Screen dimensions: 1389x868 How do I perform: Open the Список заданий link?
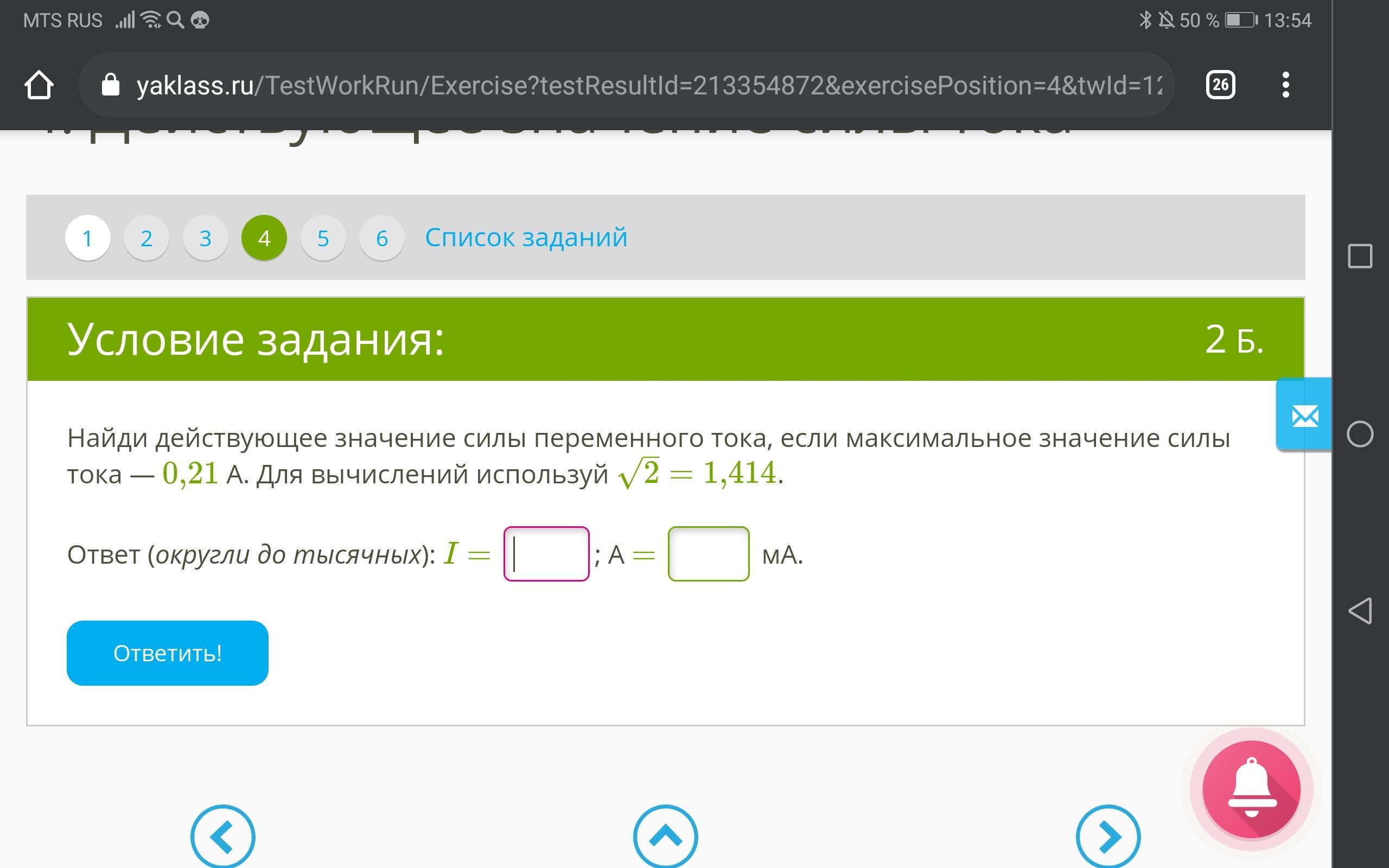point(526,238)
